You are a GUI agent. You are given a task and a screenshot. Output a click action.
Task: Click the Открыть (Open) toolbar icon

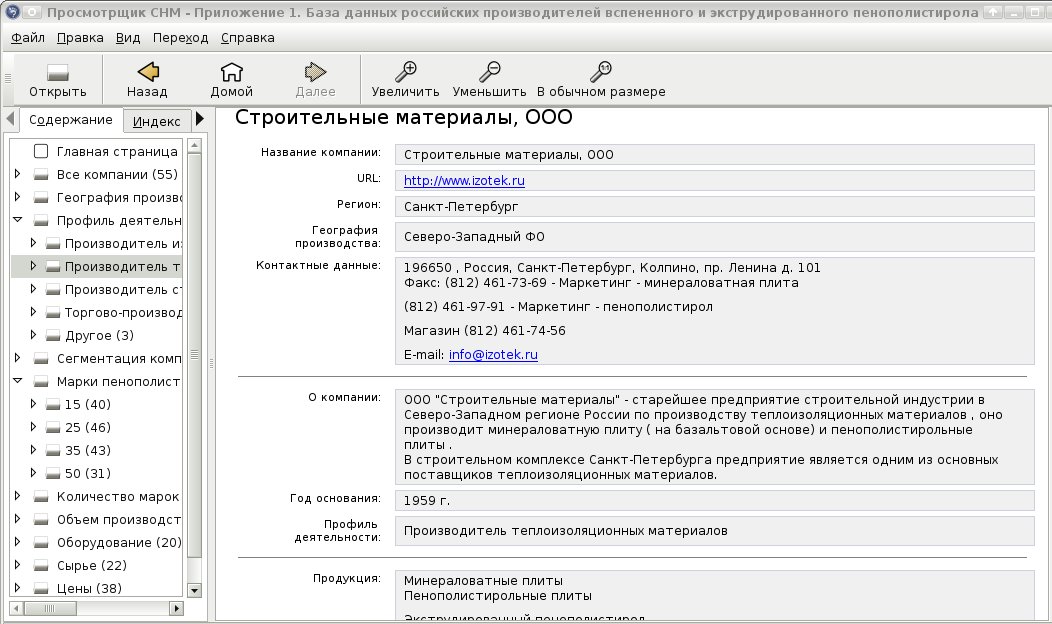58,72
